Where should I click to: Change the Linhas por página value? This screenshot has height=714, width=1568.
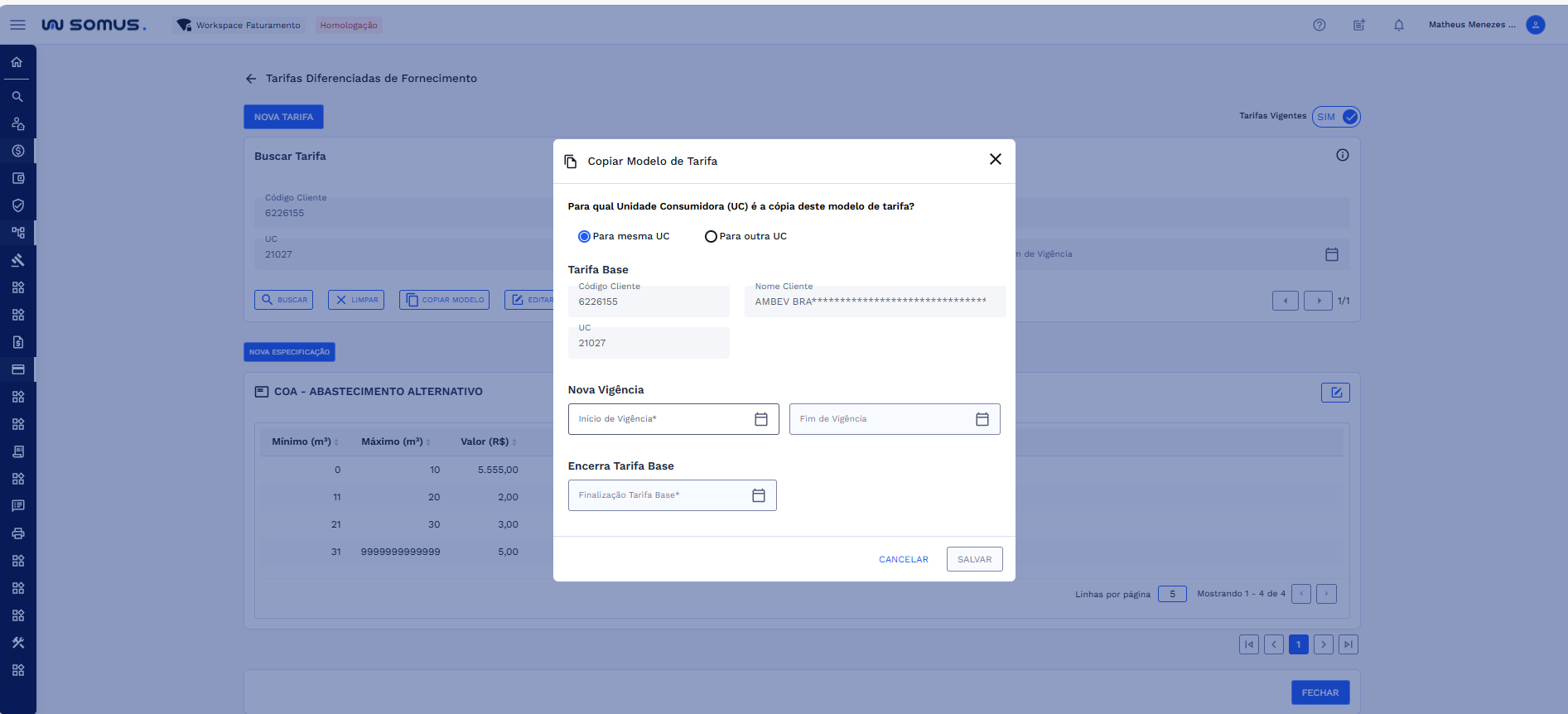click(1171, 594)
